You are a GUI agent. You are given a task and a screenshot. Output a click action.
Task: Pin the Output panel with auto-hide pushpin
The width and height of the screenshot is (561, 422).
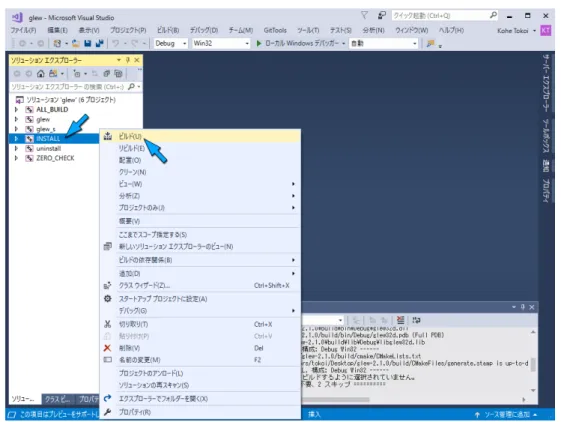(x=523, y=307)
